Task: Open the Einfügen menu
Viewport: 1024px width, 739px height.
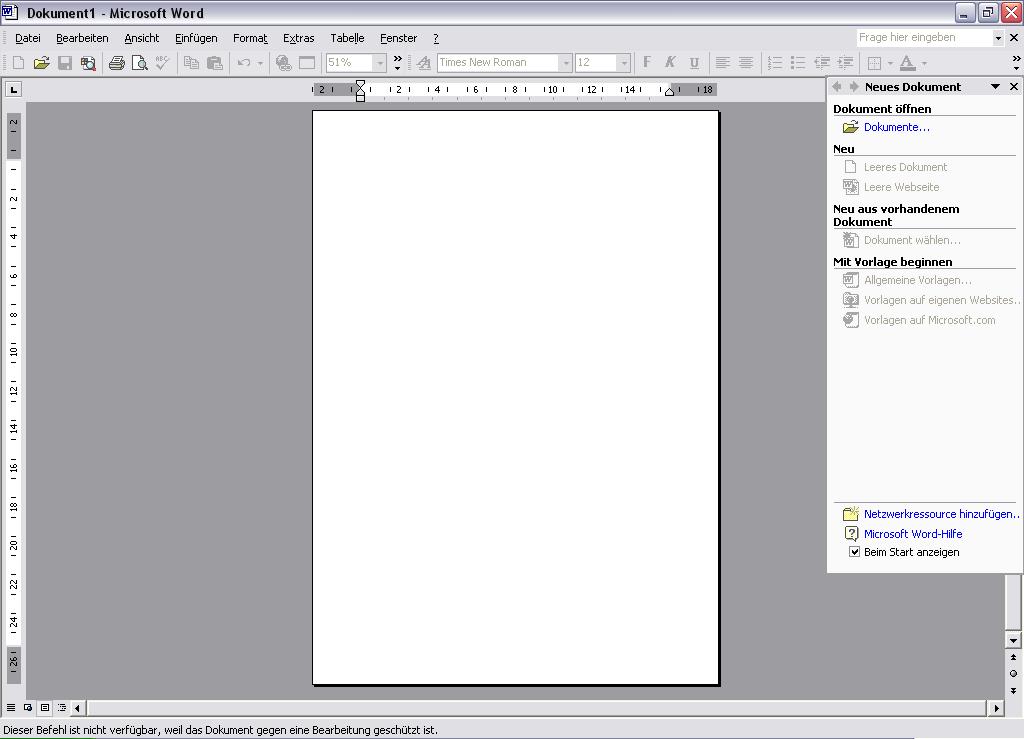Action: pos(196,38)
